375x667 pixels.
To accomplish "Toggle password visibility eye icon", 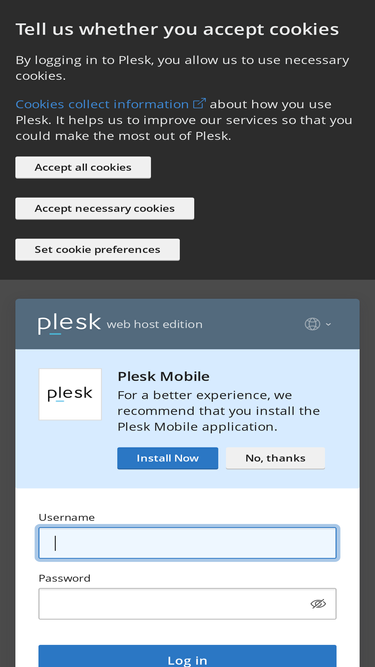I will click(x=318, y=604).
